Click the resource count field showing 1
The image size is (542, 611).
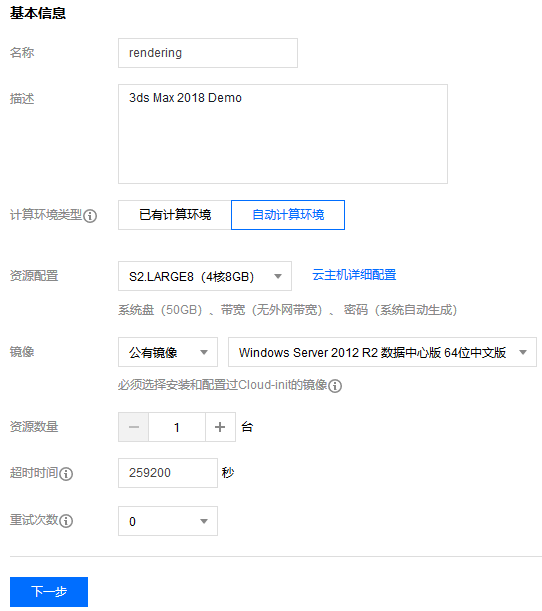click(177, 427)
